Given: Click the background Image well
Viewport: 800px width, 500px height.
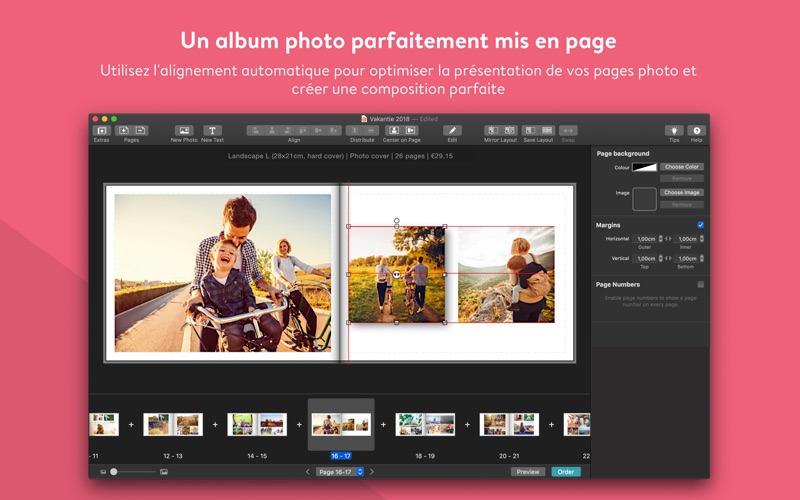Looking at the screenshot, I should [x=644, y=199].
